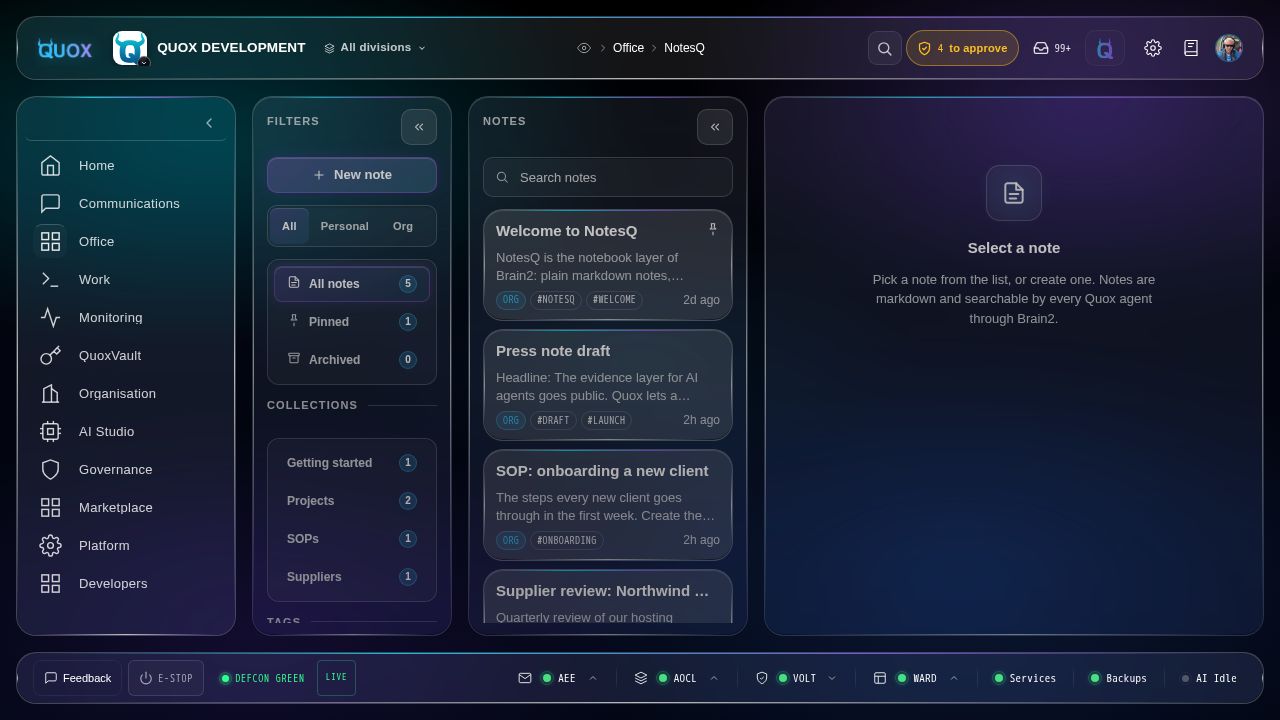1280x720 pixels.
Task: Click the Quox assistant Q icon
Action: point(1105,48)
